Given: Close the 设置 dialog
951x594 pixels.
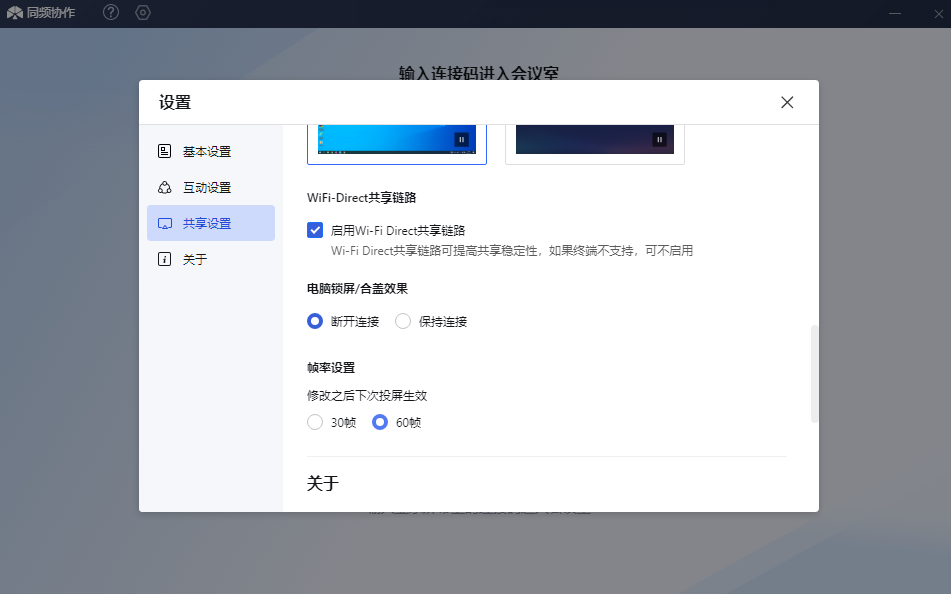Looking at the screenshot, I should coord(787,102).
